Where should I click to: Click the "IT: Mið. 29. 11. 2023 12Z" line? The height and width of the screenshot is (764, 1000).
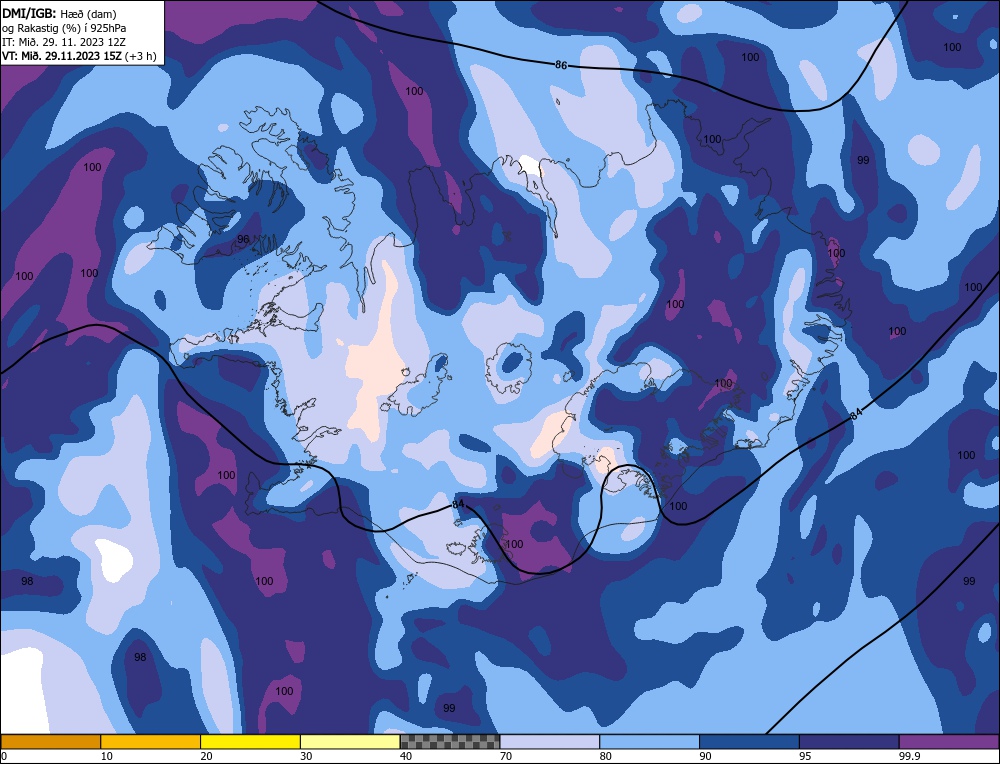64,41
